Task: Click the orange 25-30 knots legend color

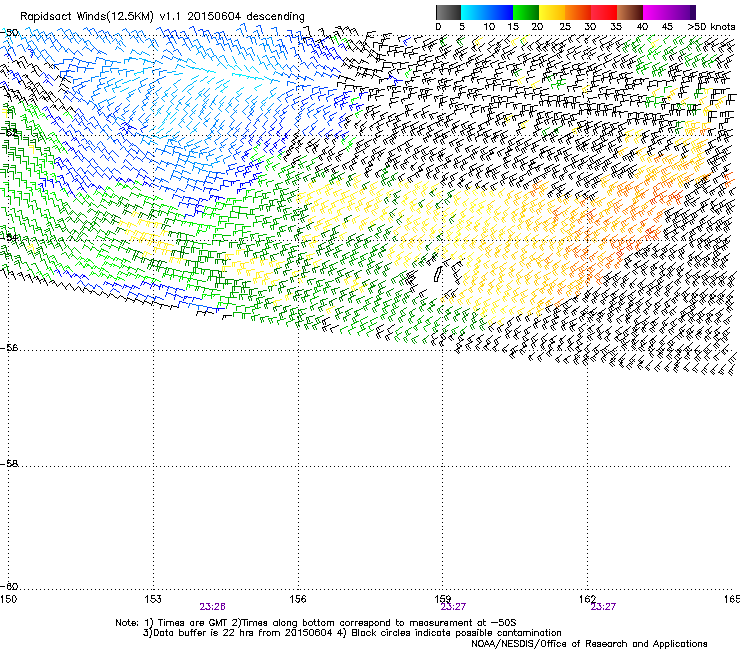Action: point(578,12)
